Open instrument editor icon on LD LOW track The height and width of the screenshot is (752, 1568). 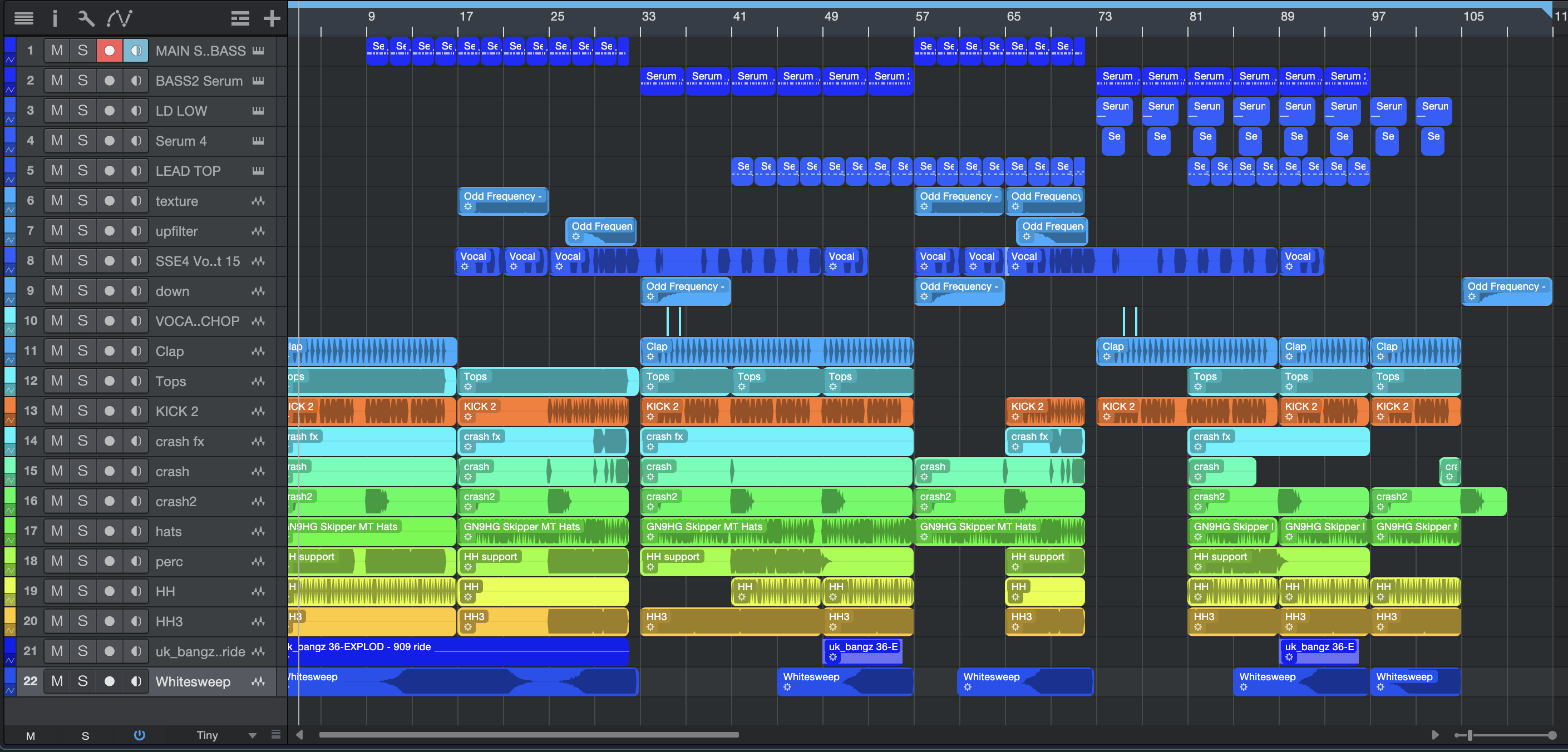tap(258, 110)
